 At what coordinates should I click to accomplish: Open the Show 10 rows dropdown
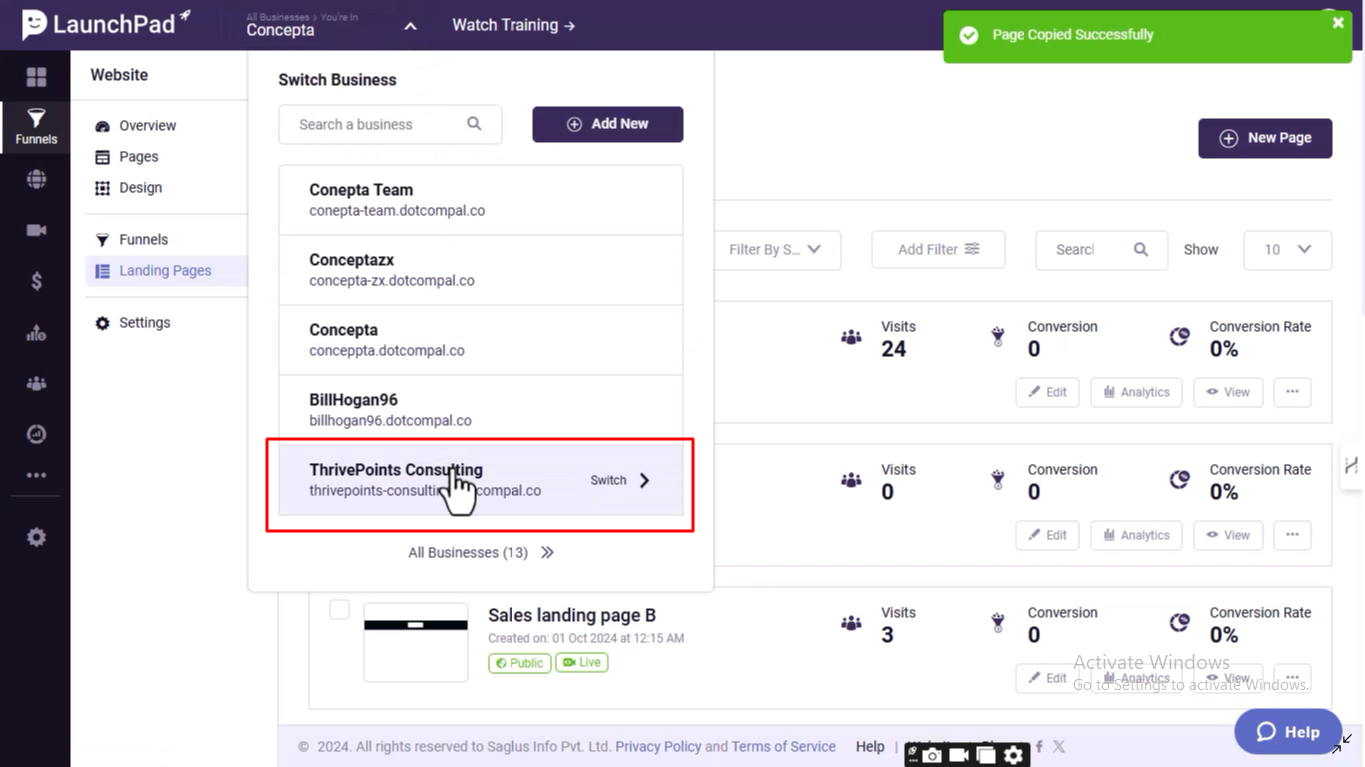(x=1287, y=249)
